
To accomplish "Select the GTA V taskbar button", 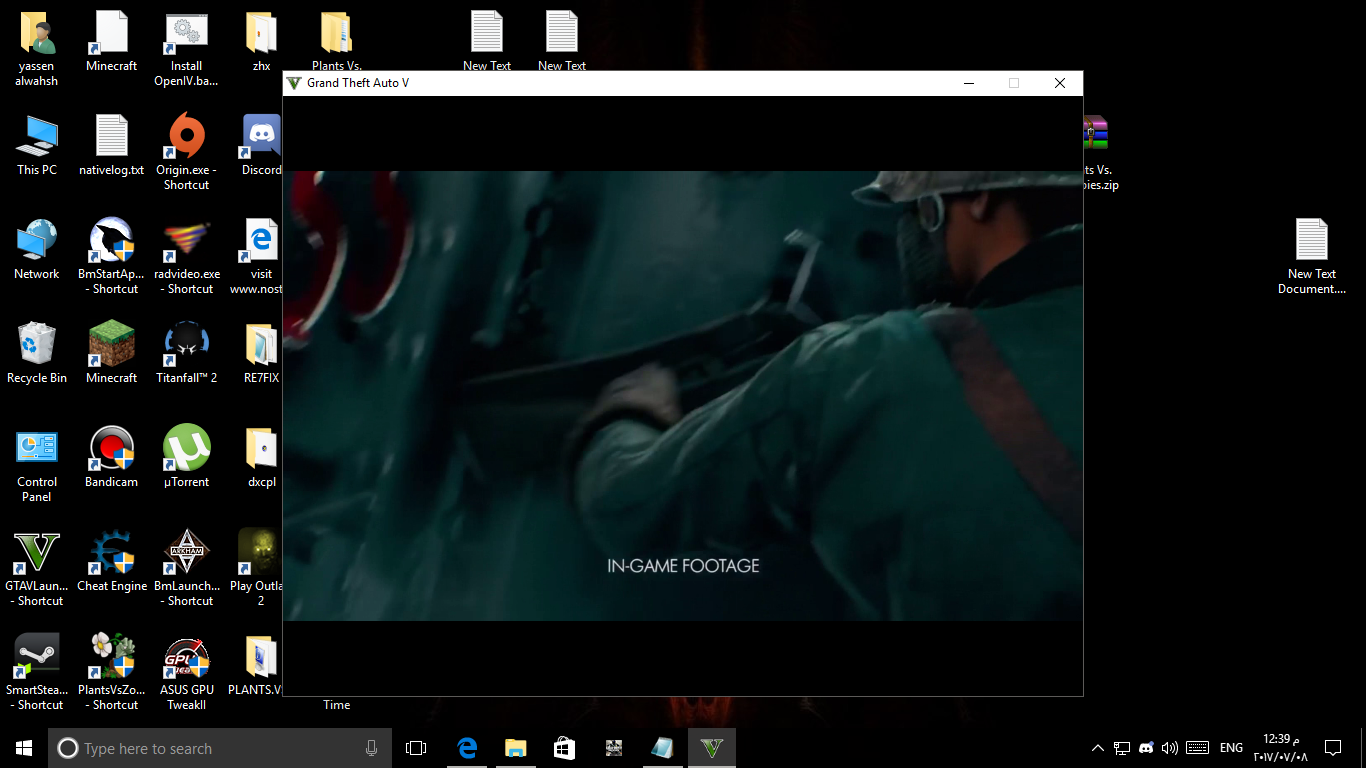I will (712, 748).
